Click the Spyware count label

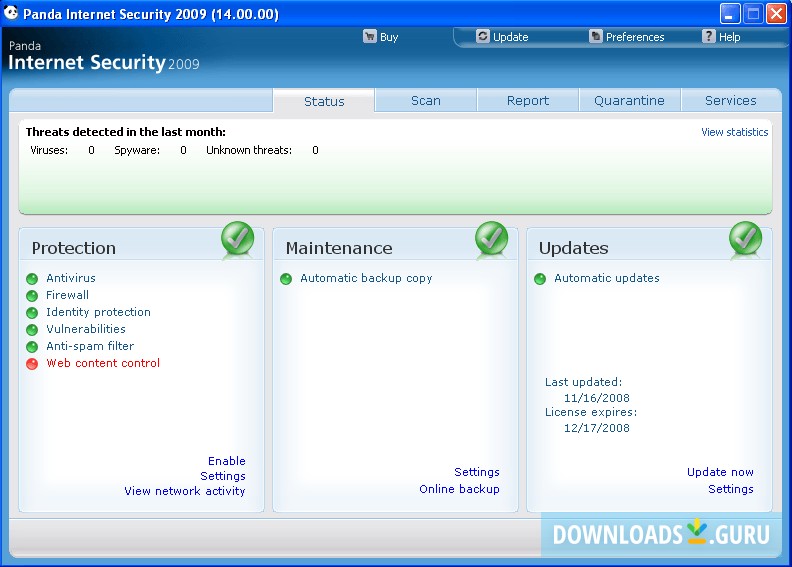(x=137, y=150)
